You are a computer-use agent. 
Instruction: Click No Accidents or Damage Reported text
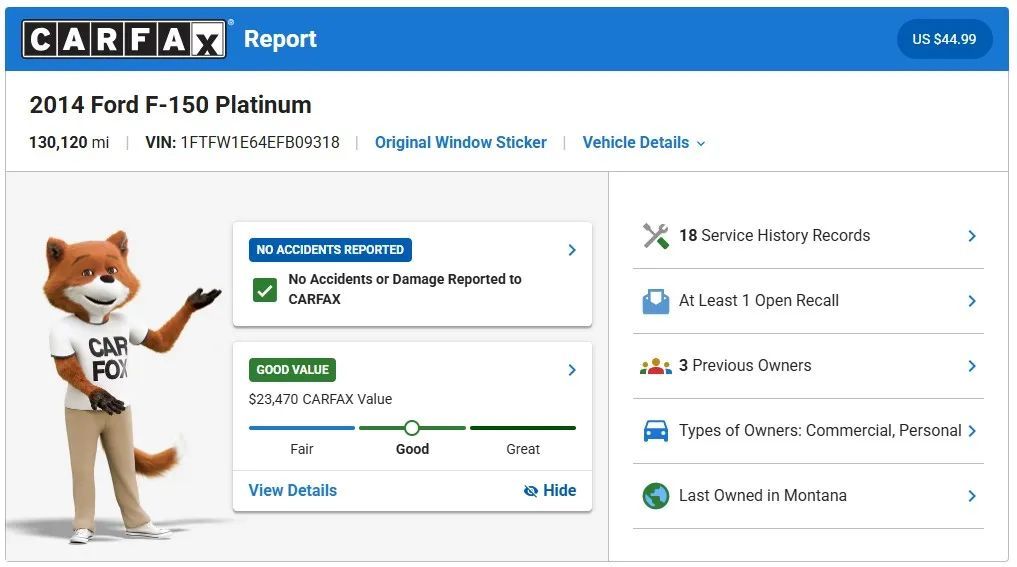pyautogui.click(x=405, y=289)
